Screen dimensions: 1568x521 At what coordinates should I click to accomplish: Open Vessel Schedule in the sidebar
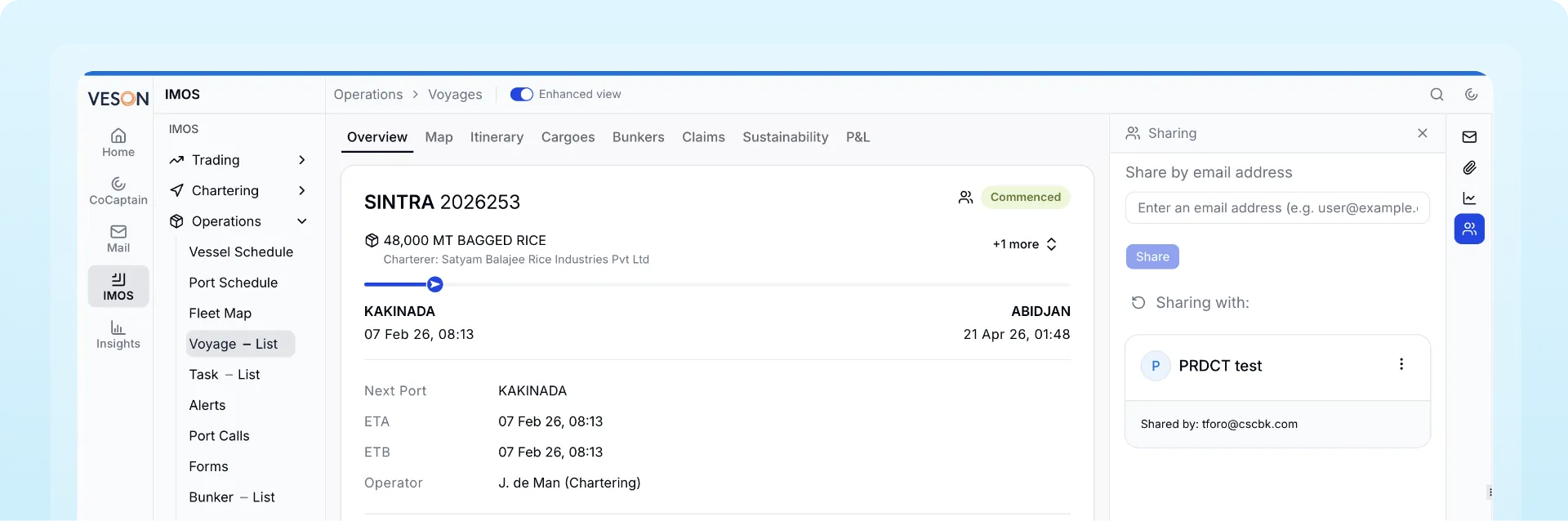[241, 252]
